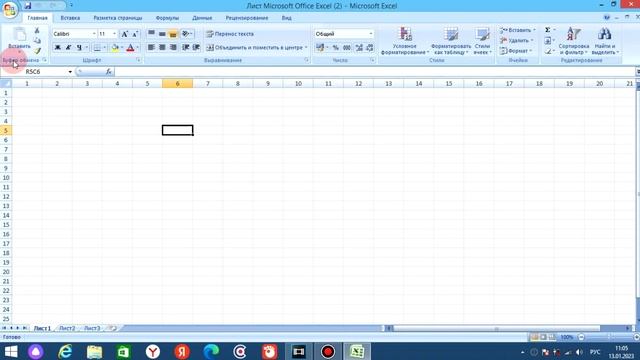Open Найти и выделить menu
The image size is (640, 360).
605,41
